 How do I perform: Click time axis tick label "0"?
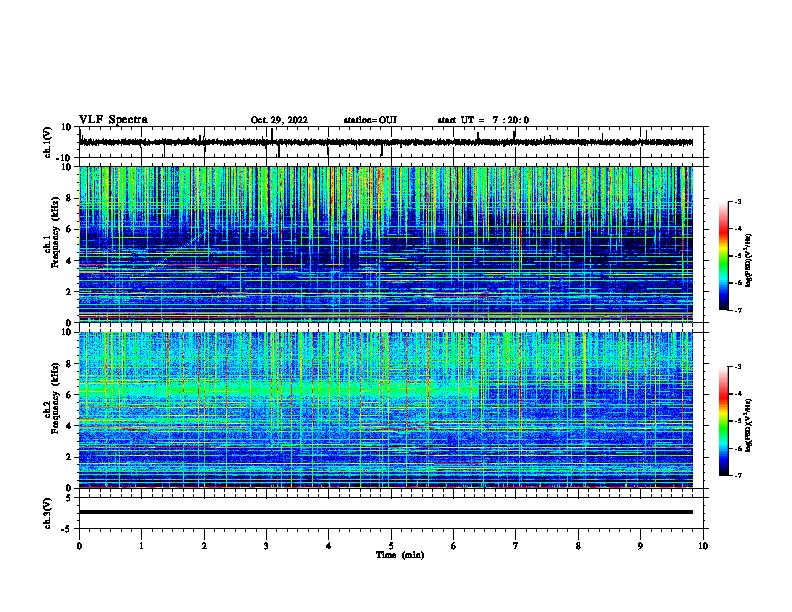(79, 546)
